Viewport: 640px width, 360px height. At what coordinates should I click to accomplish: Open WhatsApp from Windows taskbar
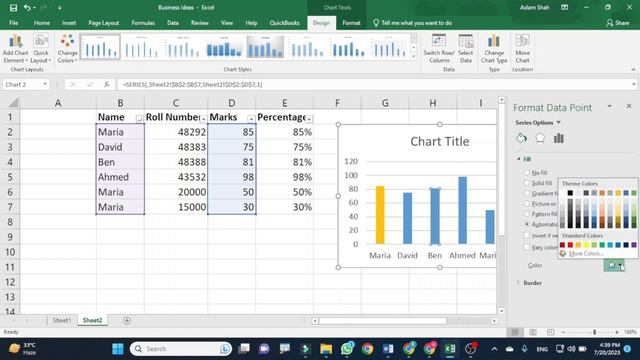tap(347, 349)
